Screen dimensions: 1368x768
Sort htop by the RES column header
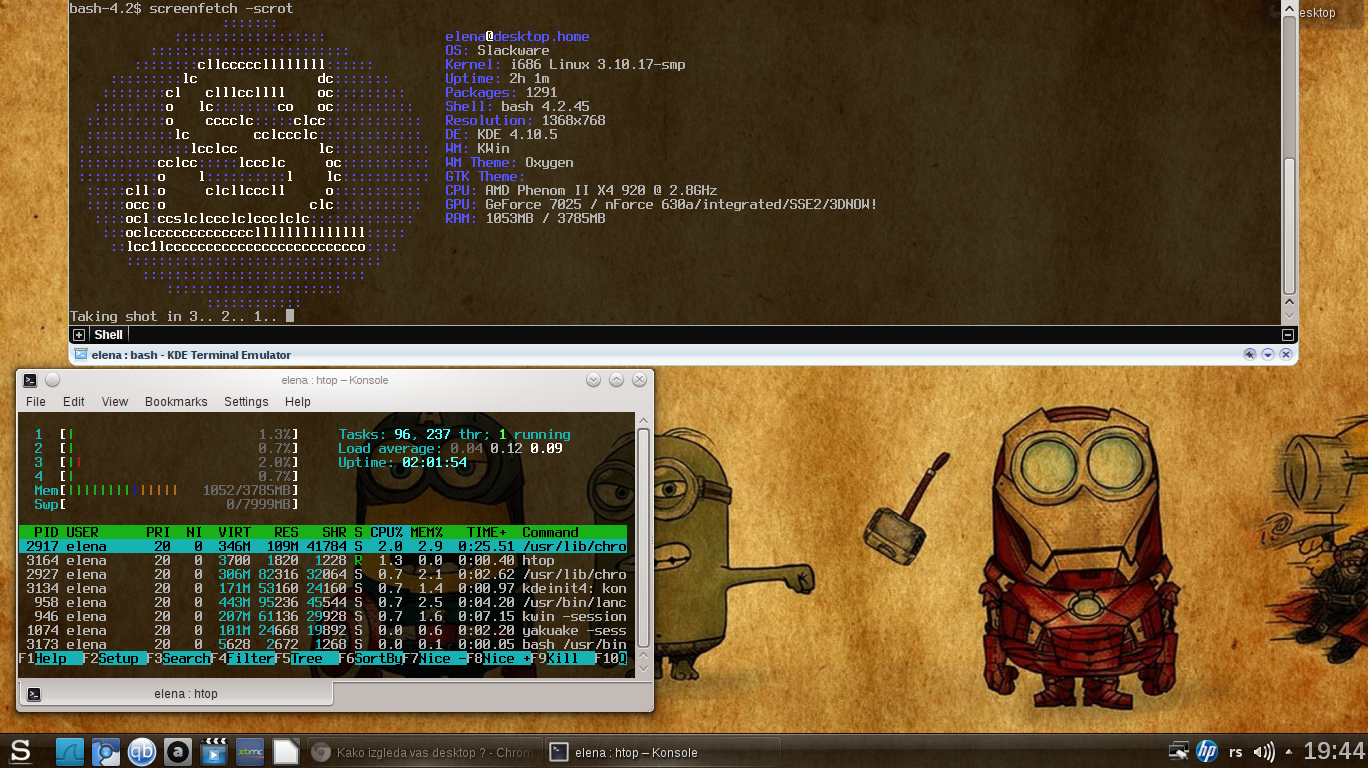[x=286, y=532]
